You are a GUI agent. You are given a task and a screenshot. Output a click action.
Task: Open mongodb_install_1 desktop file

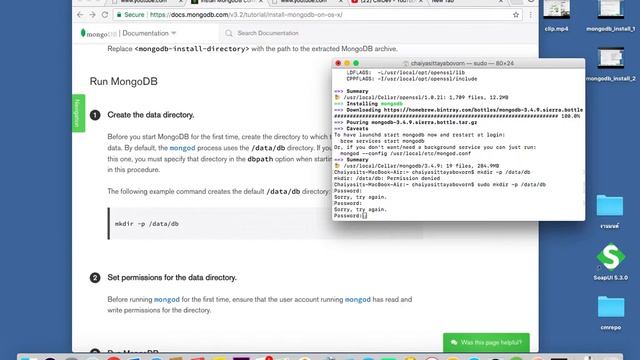(x=611, y=16)
